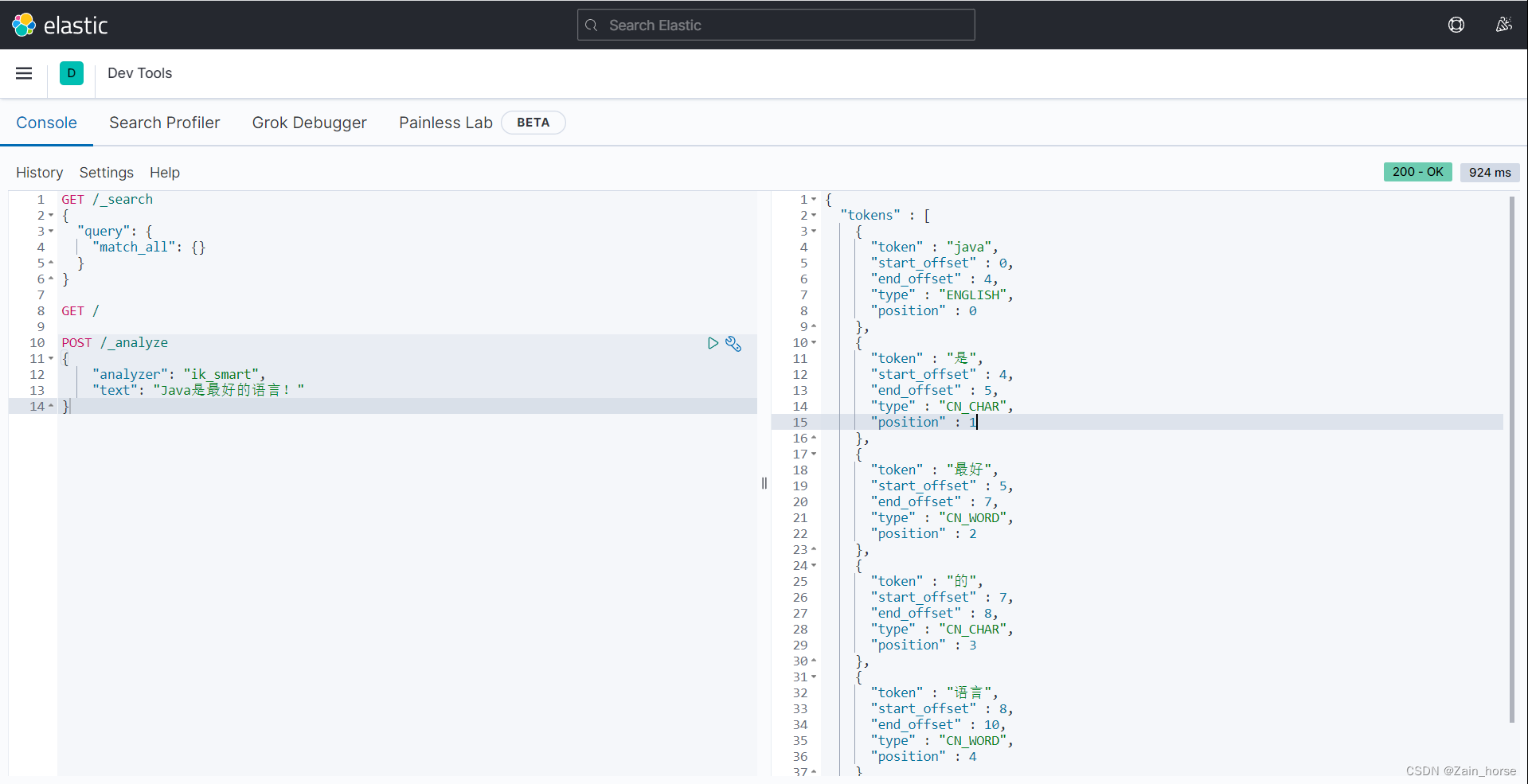1528x784 pixels.
Task: Click the "token" : "的" output line
Action: (927, 581)
